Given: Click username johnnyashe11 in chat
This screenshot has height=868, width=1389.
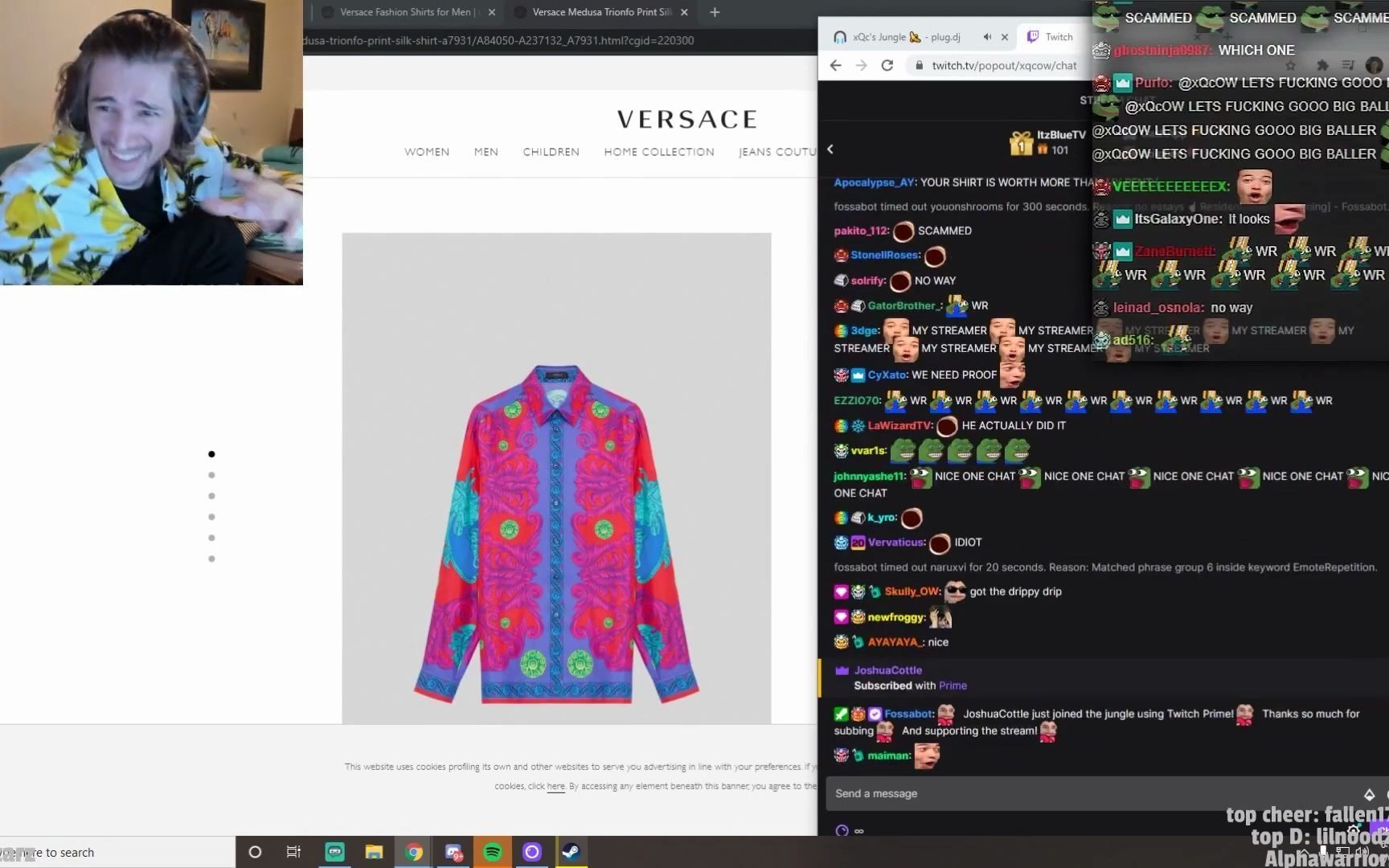Looking at the screenshot, I should tap(868, 476).
